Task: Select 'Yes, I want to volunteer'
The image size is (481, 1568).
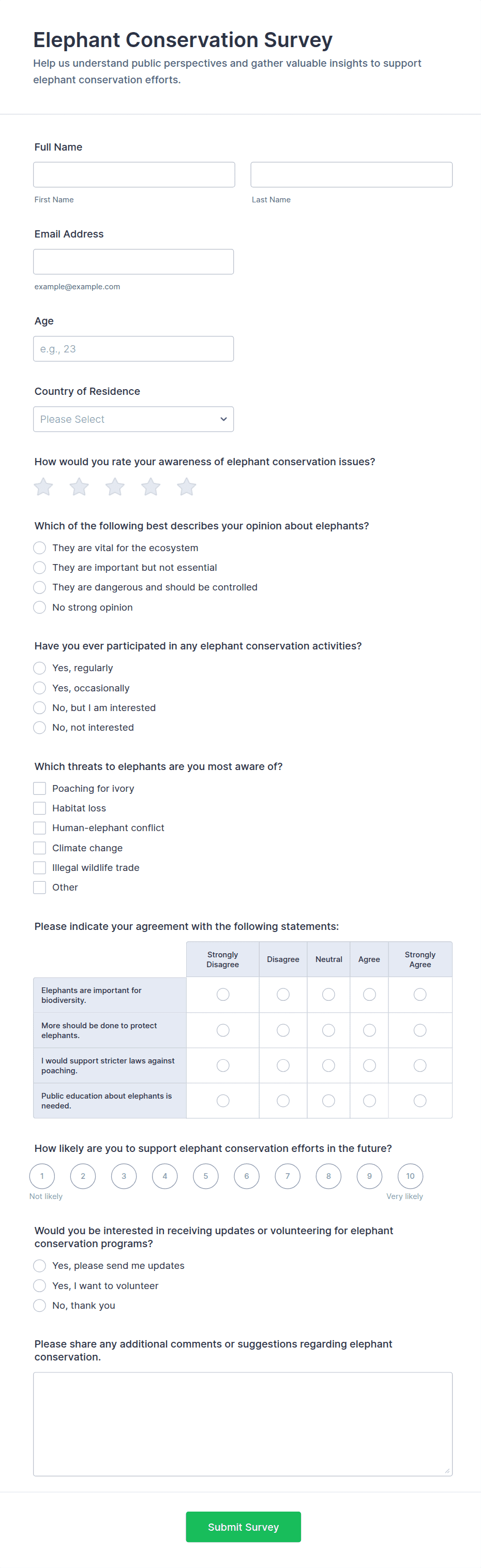Action: pos(39,1285)
